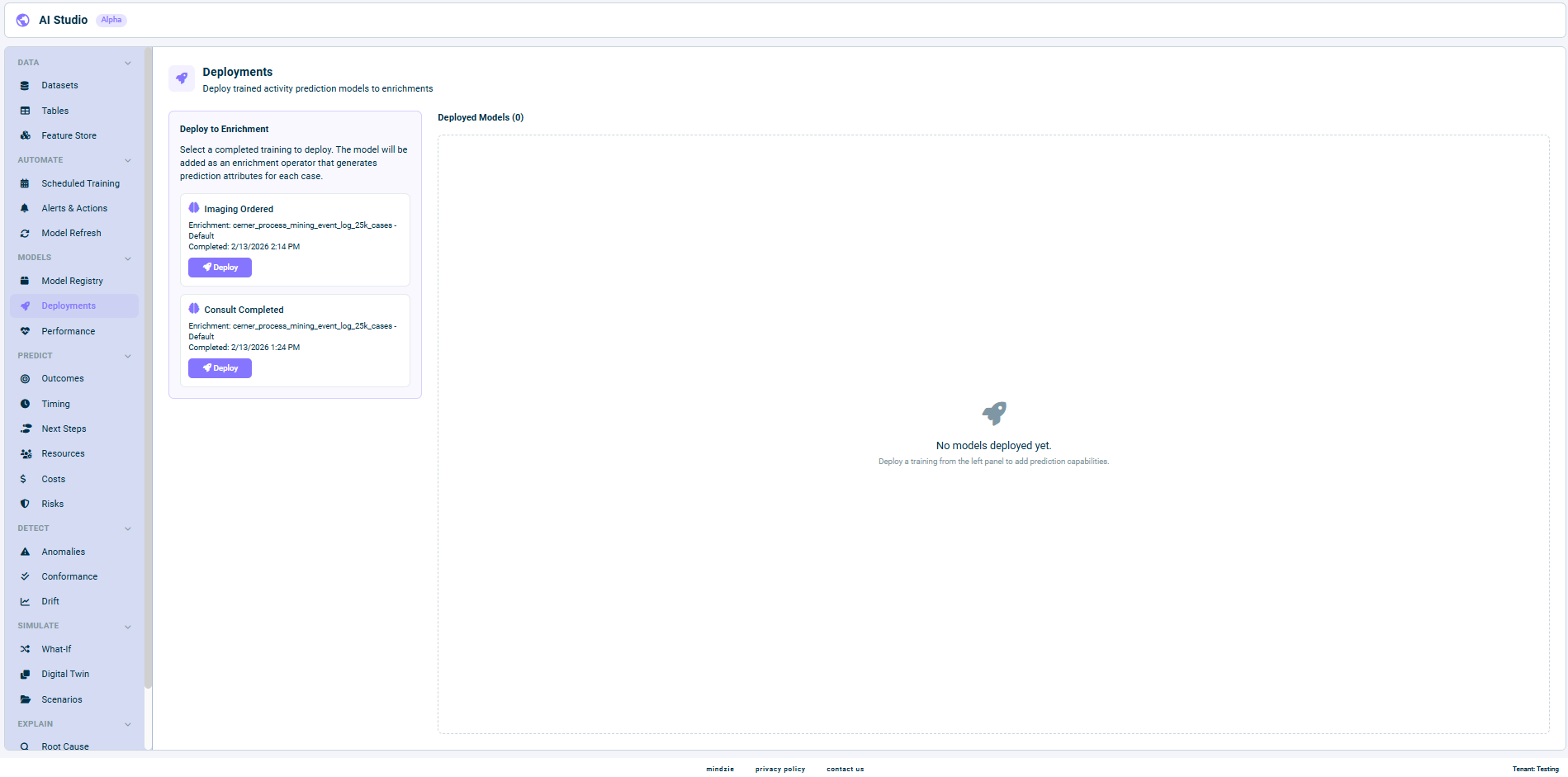Open the contact us footer link
Image resolution: width=1568 pixels, height=777 pixels.
846,769
